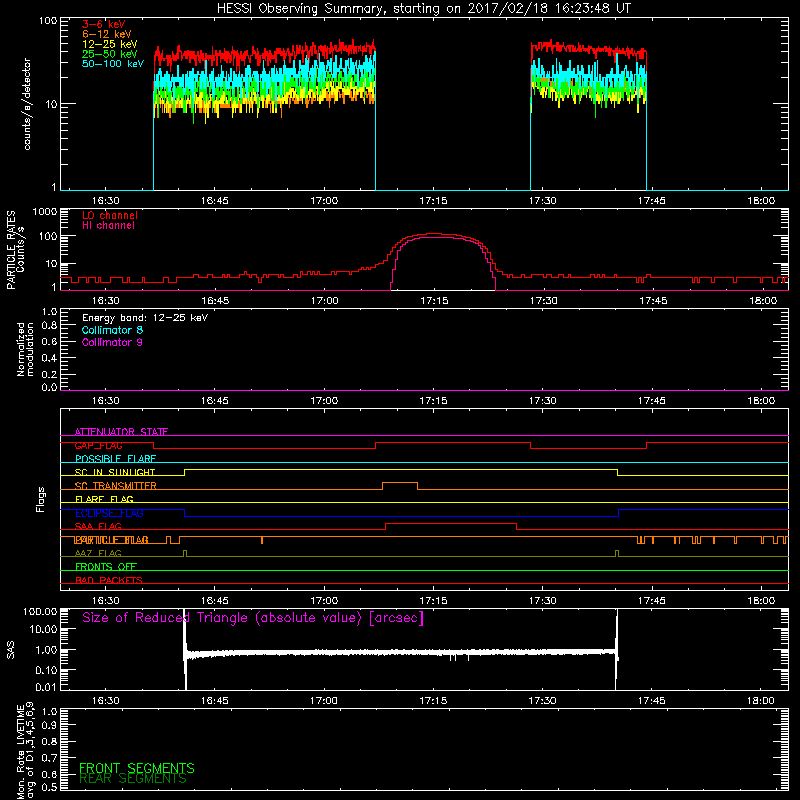Click the 18:00 tick label under the Flags panel

coord(761,601)
